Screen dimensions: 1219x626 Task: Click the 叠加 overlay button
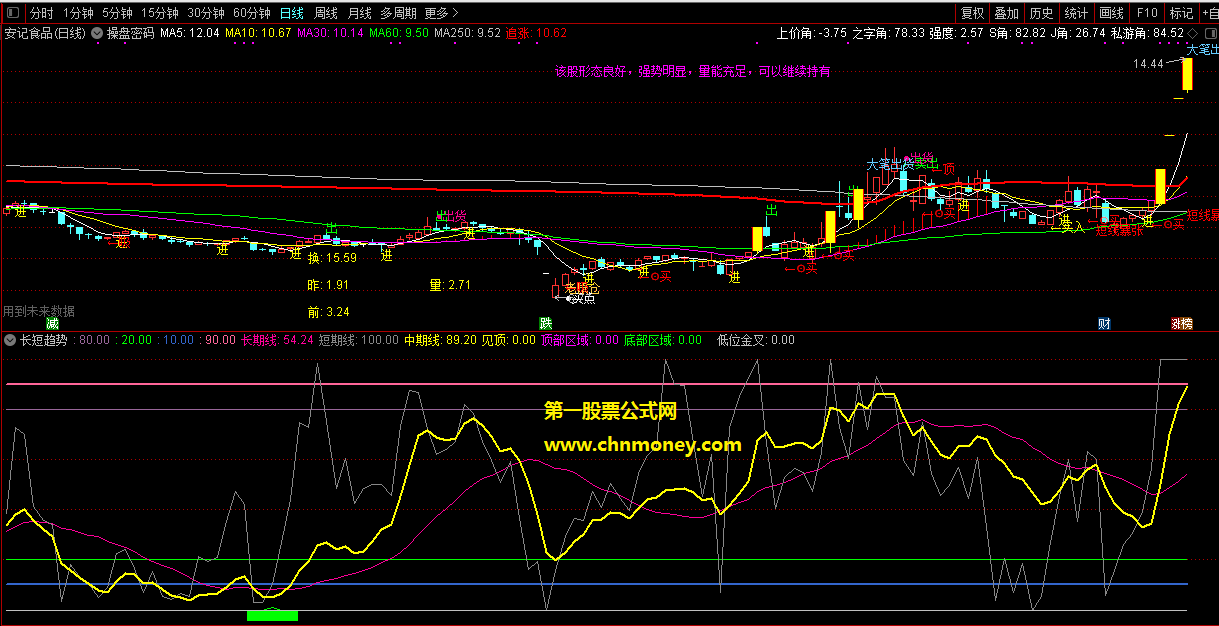pos(1007,13)
